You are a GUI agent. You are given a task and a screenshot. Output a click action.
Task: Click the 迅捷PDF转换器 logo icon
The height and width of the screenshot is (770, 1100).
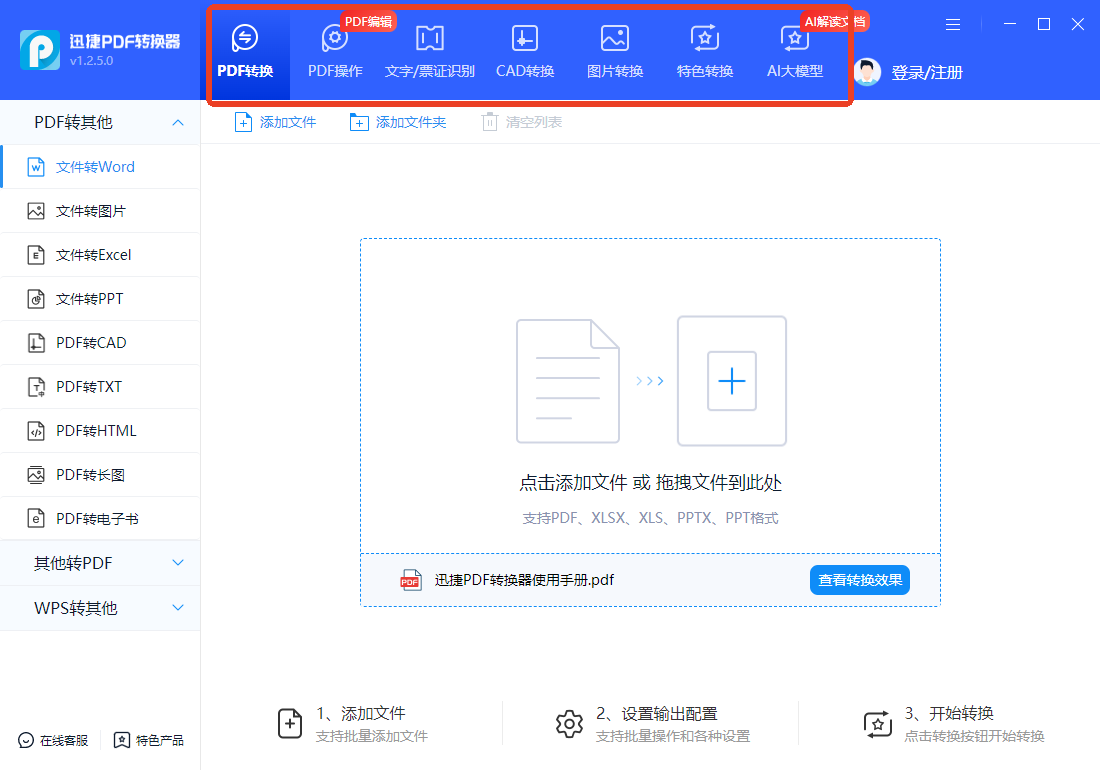coord(40,50)
